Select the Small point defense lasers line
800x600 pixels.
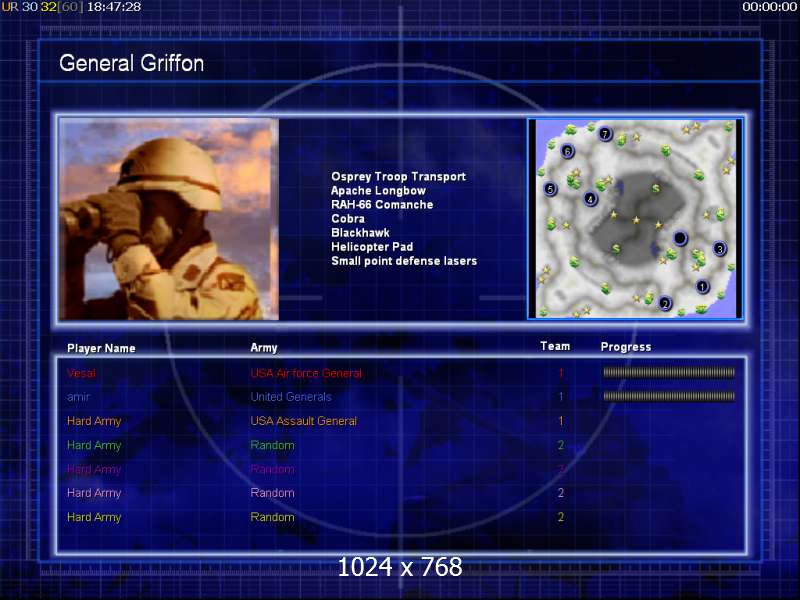[x=404, y=261]
